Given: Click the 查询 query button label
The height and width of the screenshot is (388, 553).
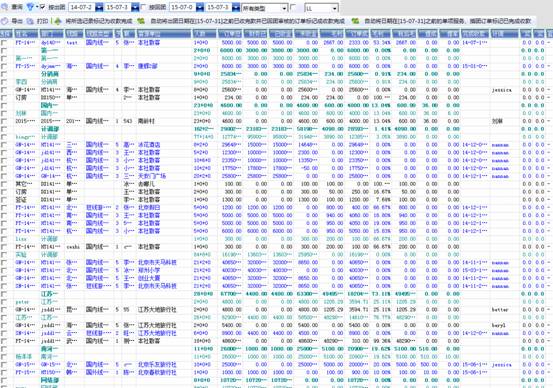Looking at the screenshot, I should [x=17, y=7].
